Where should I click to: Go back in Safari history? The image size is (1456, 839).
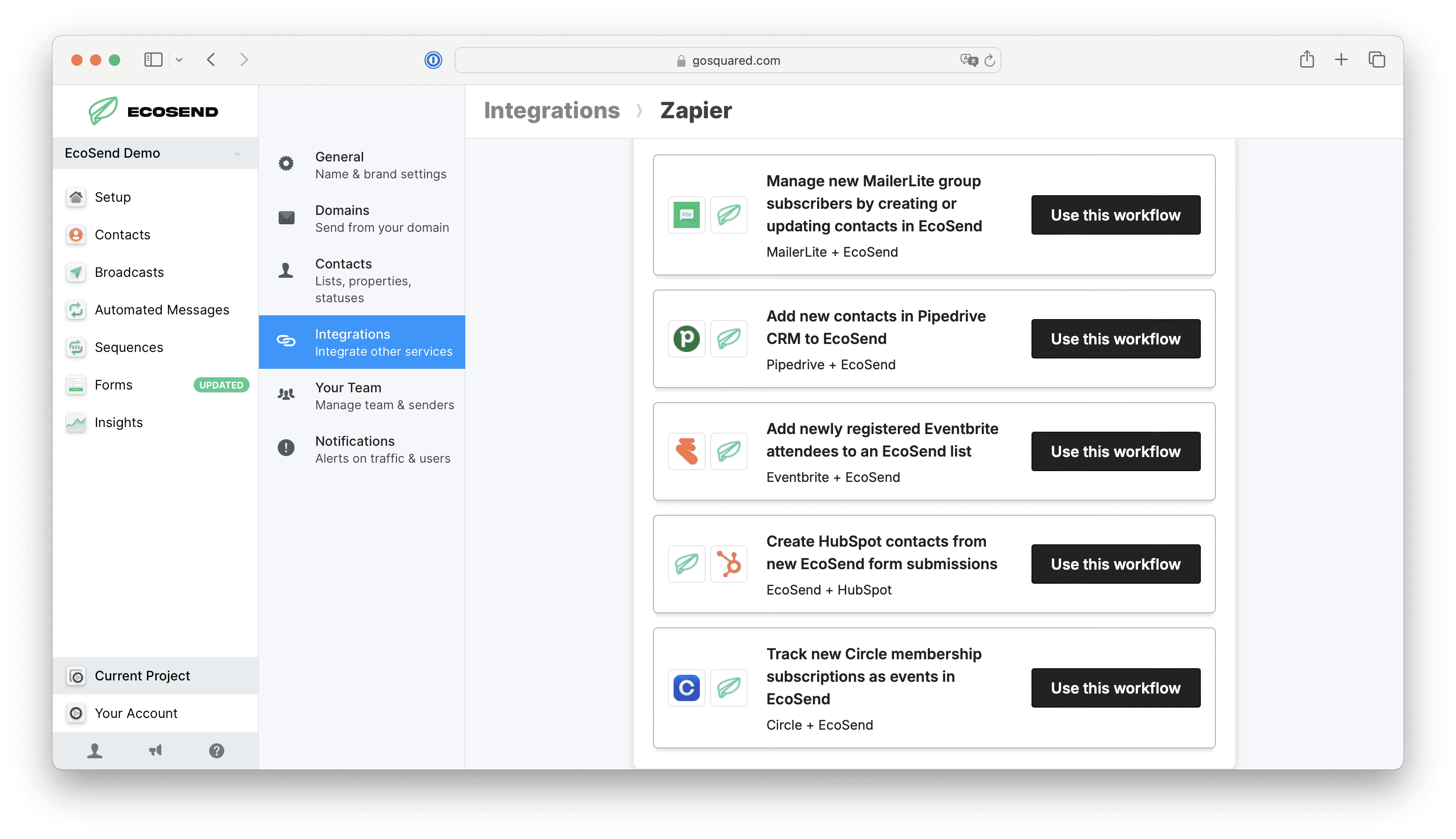[x=211, y=59]
